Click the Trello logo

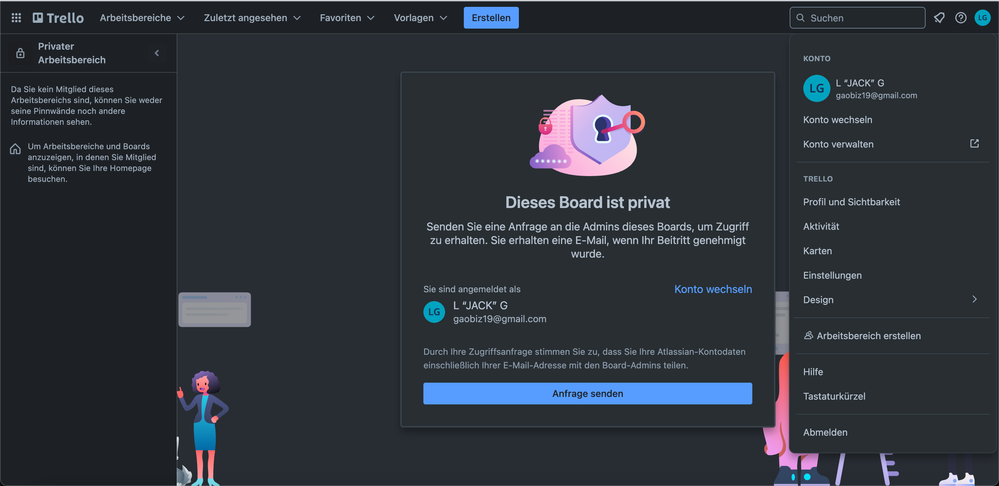click(58, 18)
